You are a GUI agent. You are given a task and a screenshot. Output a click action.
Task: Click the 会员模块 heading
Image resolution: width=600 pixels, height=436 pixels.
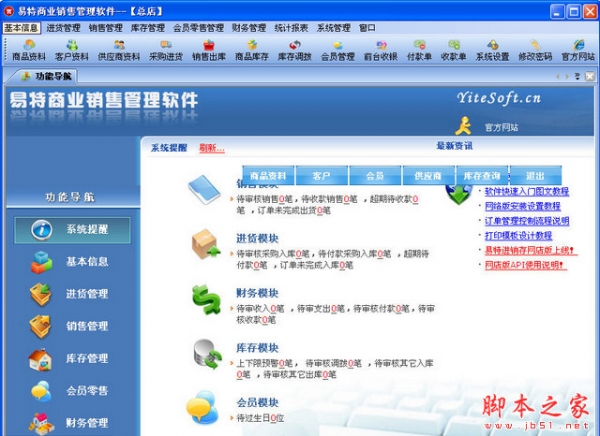pos(257,403)
